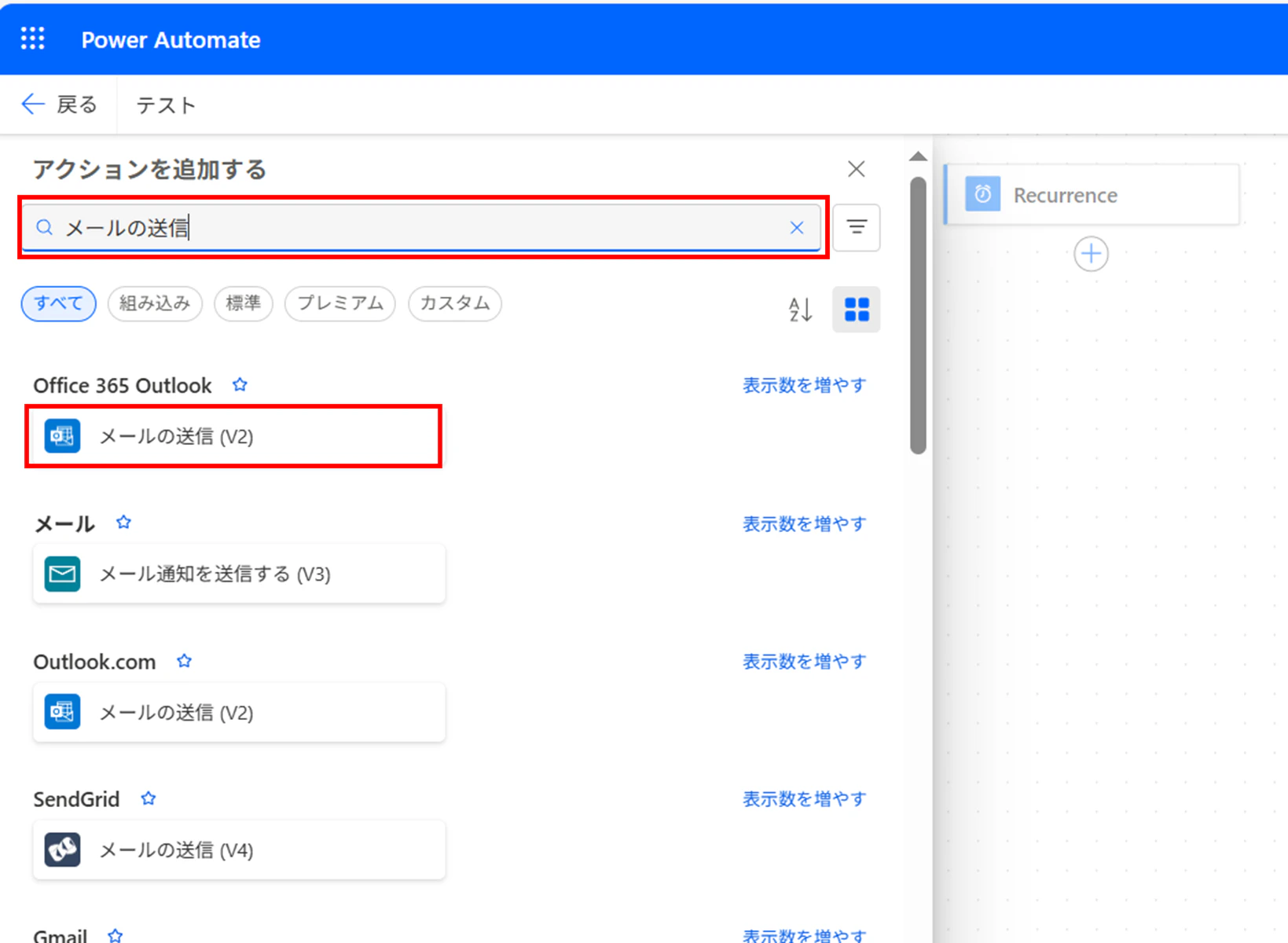Select the 標準 filter tab
1288x943 pixels.
244,303
